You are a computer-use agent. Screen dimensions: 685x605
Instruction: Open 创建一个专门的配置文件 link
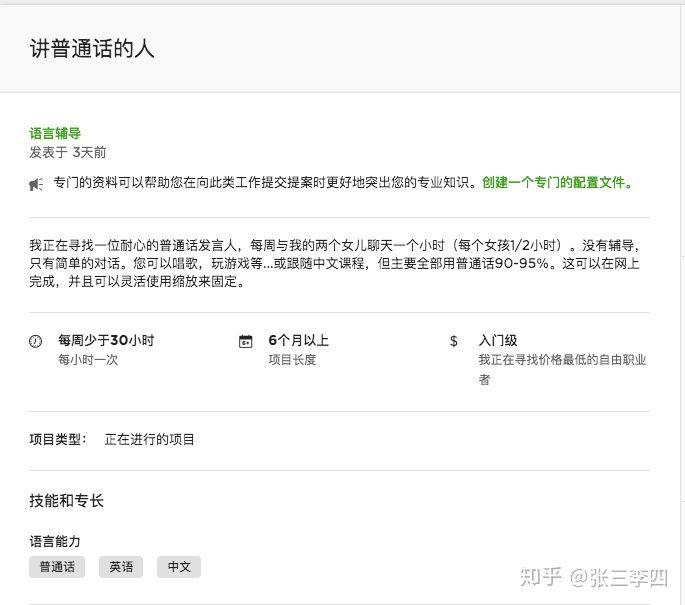pyautogui.click(x=557, y=182)
